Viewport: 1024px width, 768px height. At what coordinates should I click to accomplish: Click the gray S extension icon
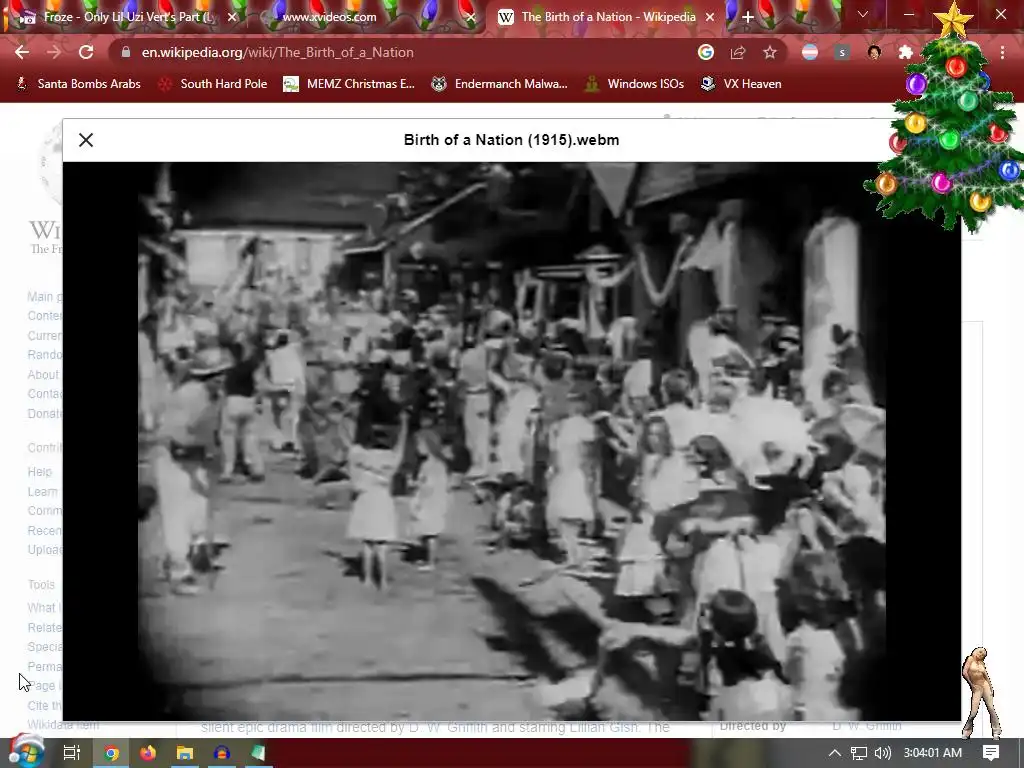point(842,52)
